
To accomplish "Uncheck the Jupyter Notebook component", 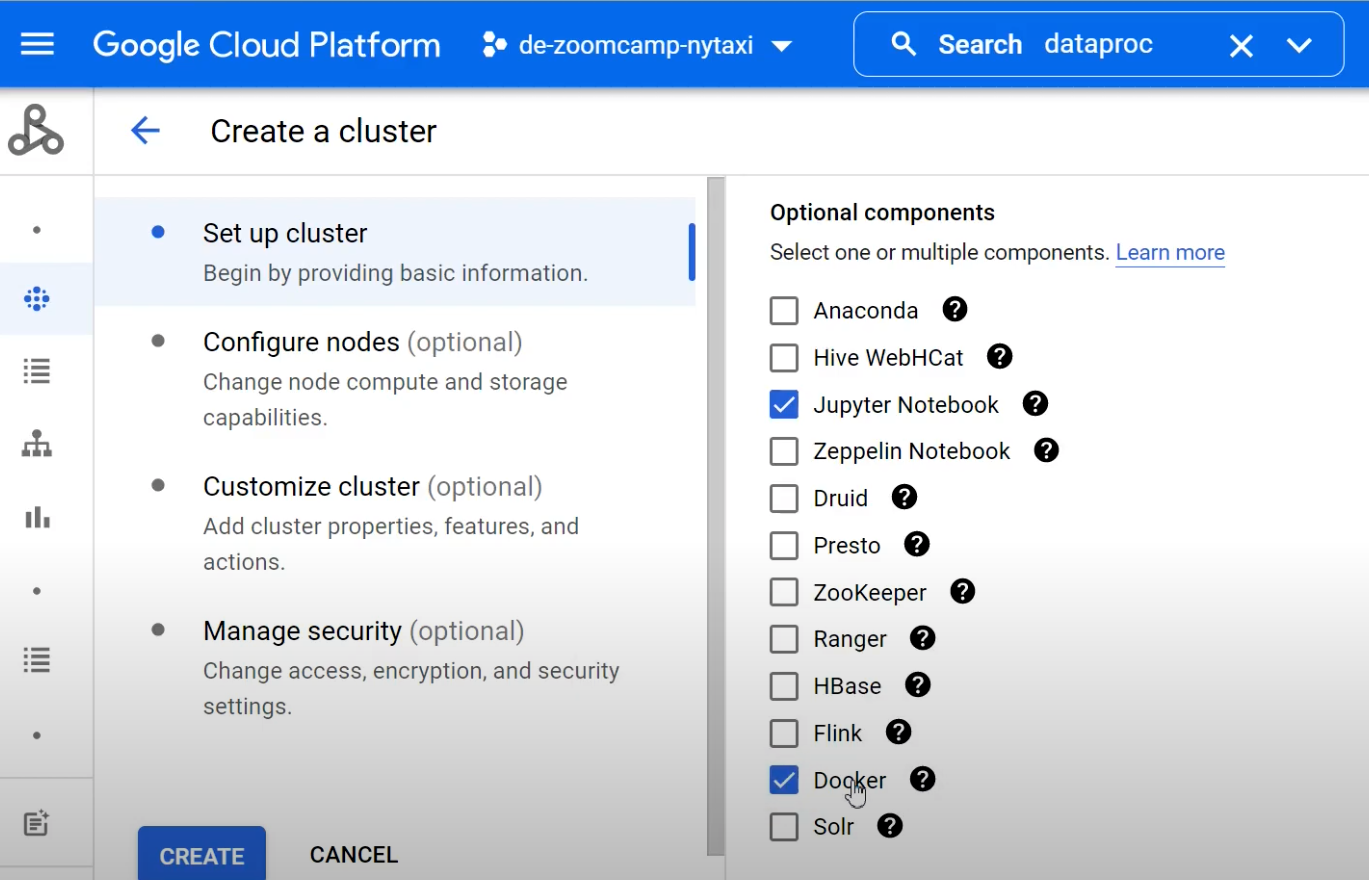I will click(x=784, y=405).
